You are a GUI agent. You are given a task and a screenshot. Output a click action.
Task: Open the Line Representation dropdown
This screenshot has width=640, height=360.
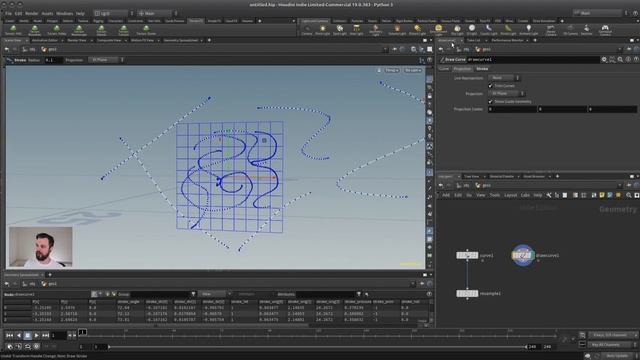click(504, 78)
